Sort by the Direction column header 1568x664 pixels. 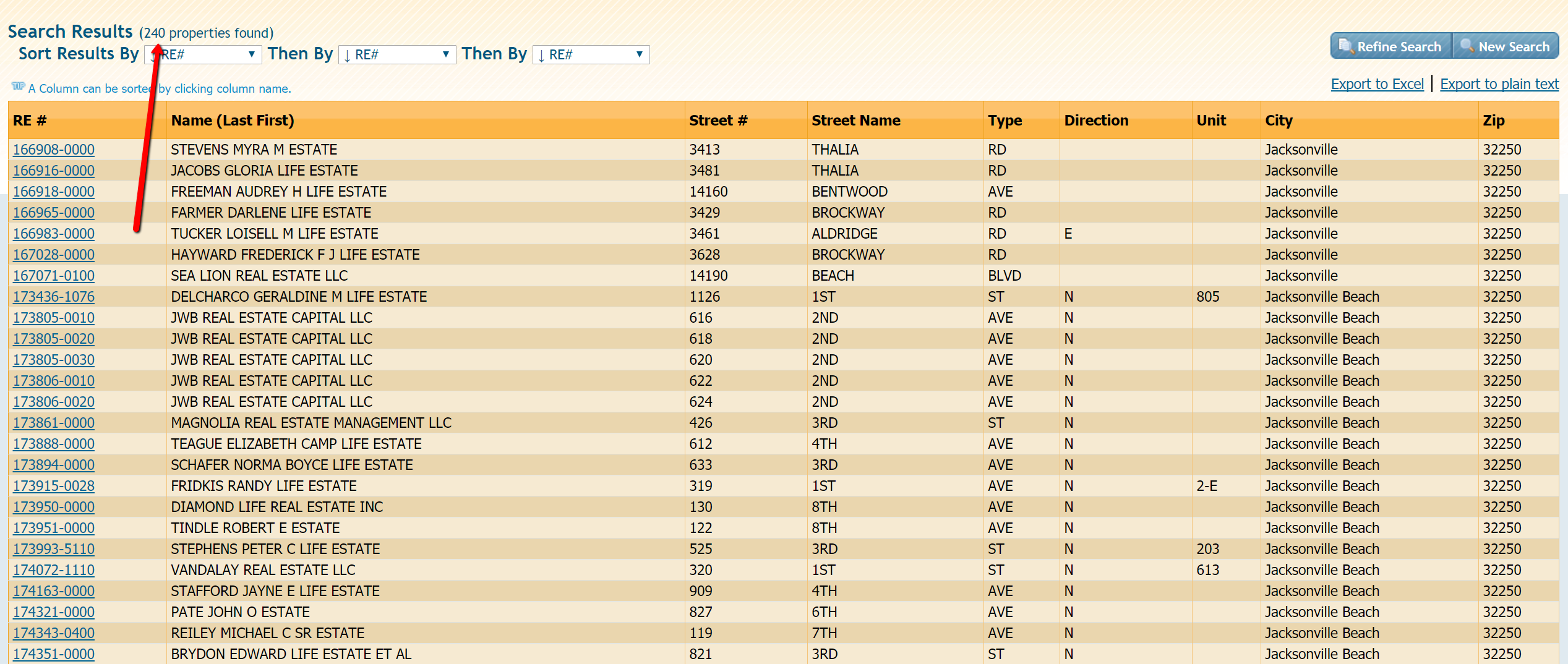point(1095,121)
